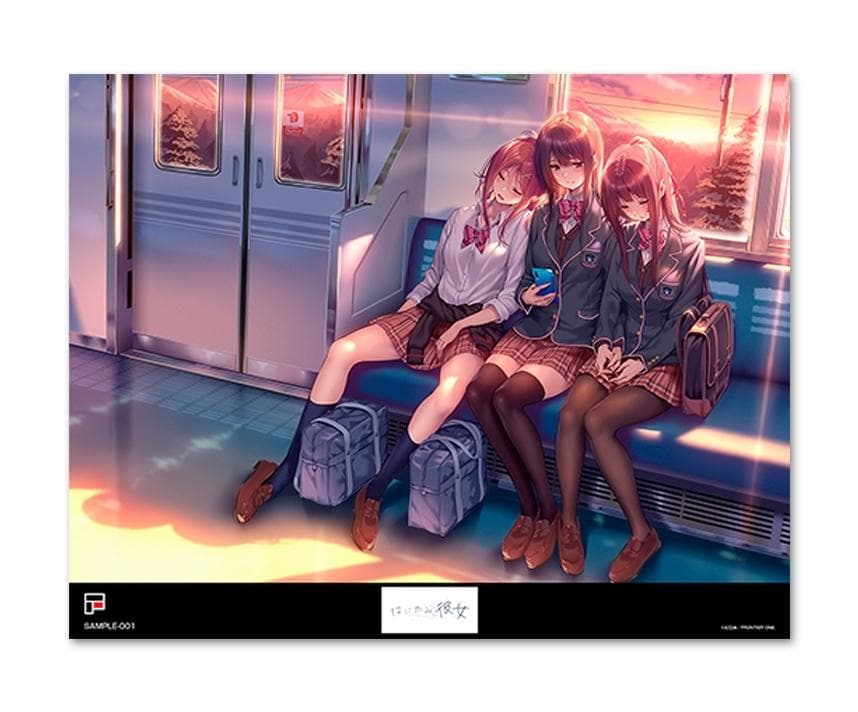Click the sticker on right door window

tap(293, 117)
